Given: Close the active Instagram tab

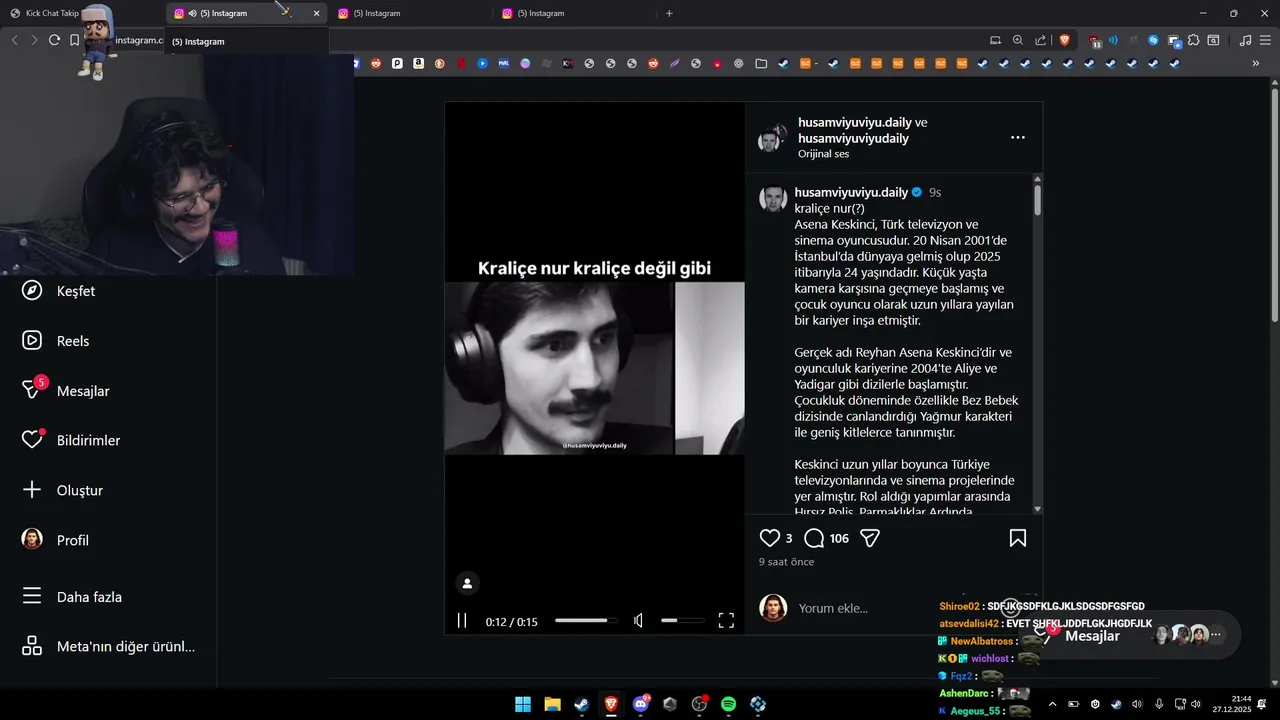Looking at the screenshot, I should point(317,13).
